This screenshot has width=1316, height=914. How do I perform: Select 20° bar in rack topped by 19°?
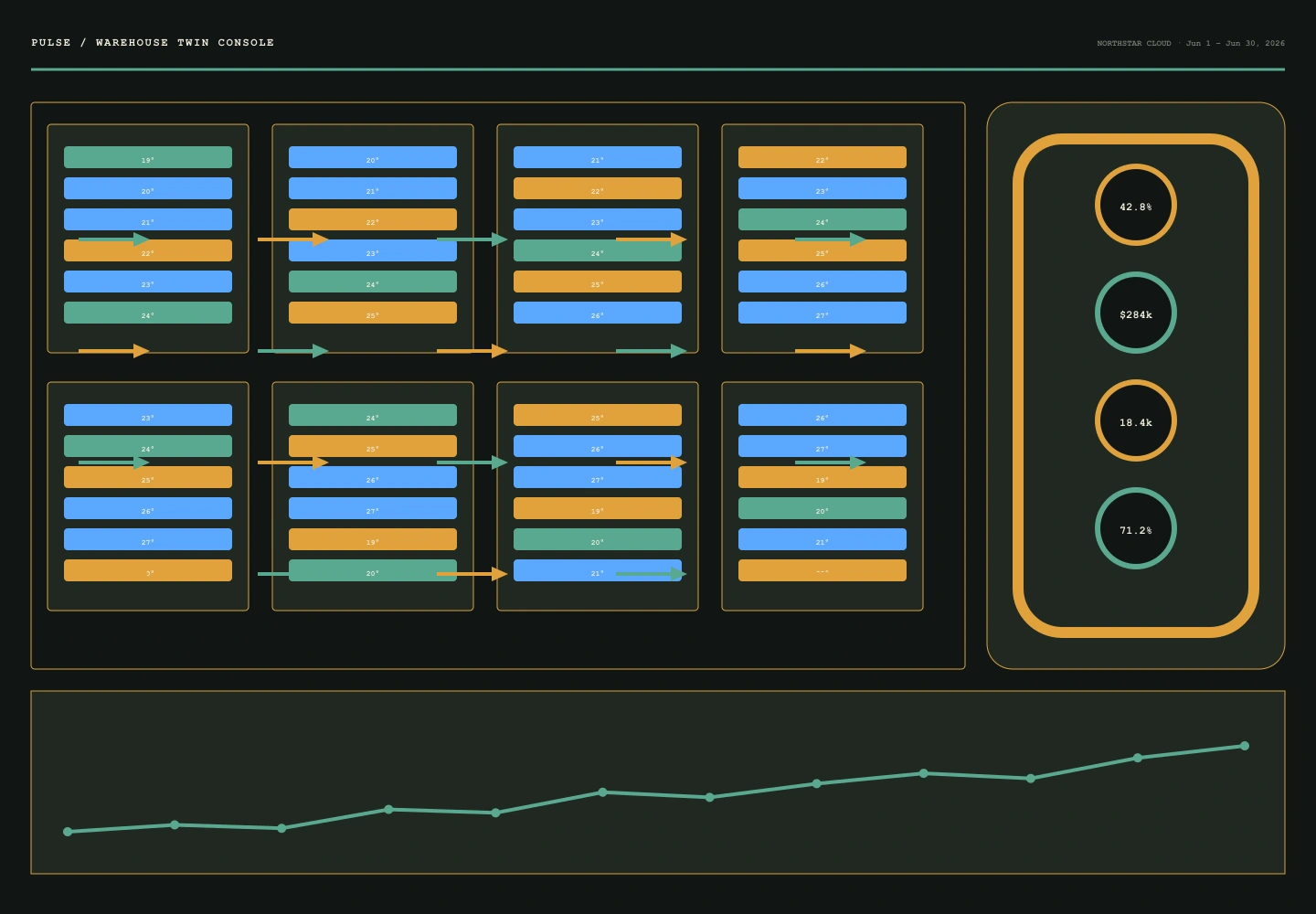coord(148,188)
